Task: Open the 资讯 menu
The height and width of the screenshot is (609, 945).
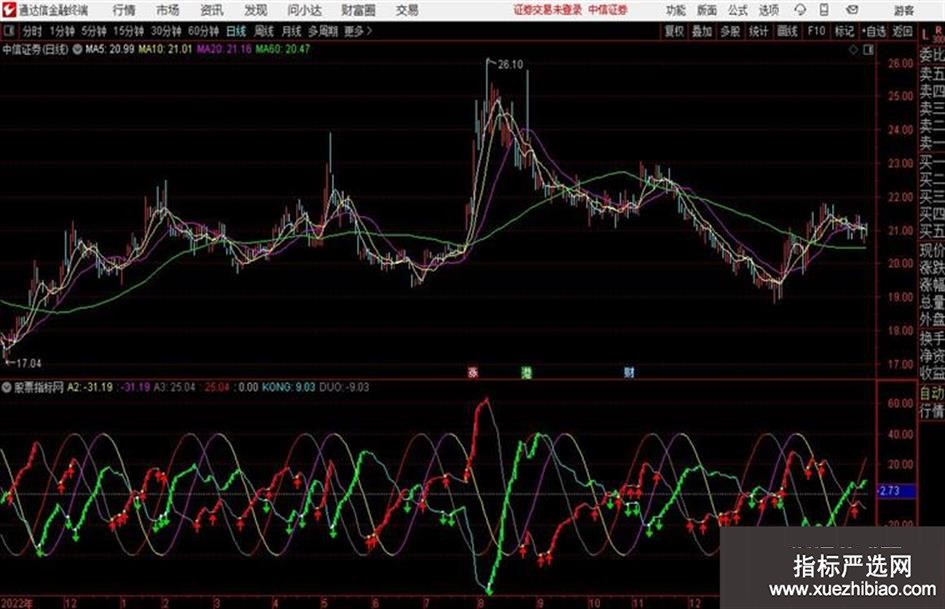Action: tap(212, 10)
